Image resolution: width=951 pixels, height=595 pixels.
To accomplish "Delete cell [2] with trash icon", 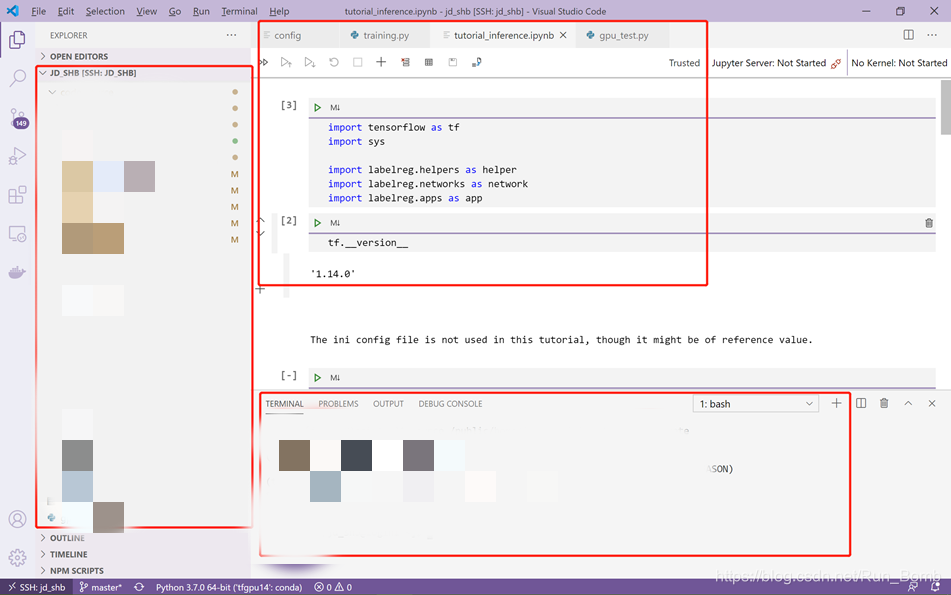I will 929,223.
